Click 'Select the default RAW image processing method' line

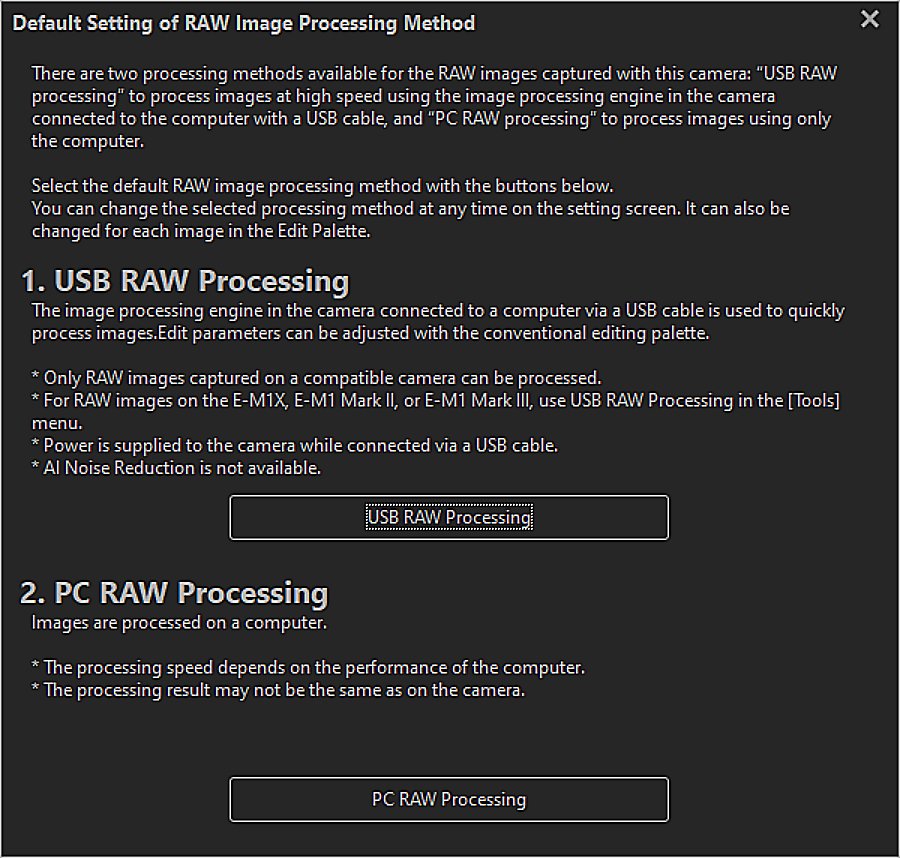[x=321, y=186]
